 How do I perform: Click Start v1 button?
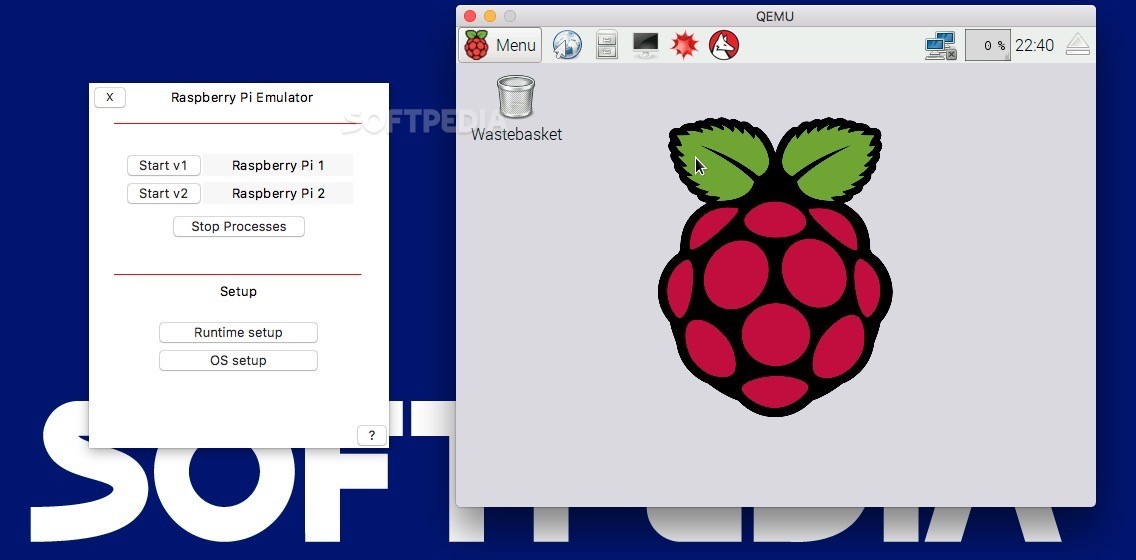coord(164,165)
